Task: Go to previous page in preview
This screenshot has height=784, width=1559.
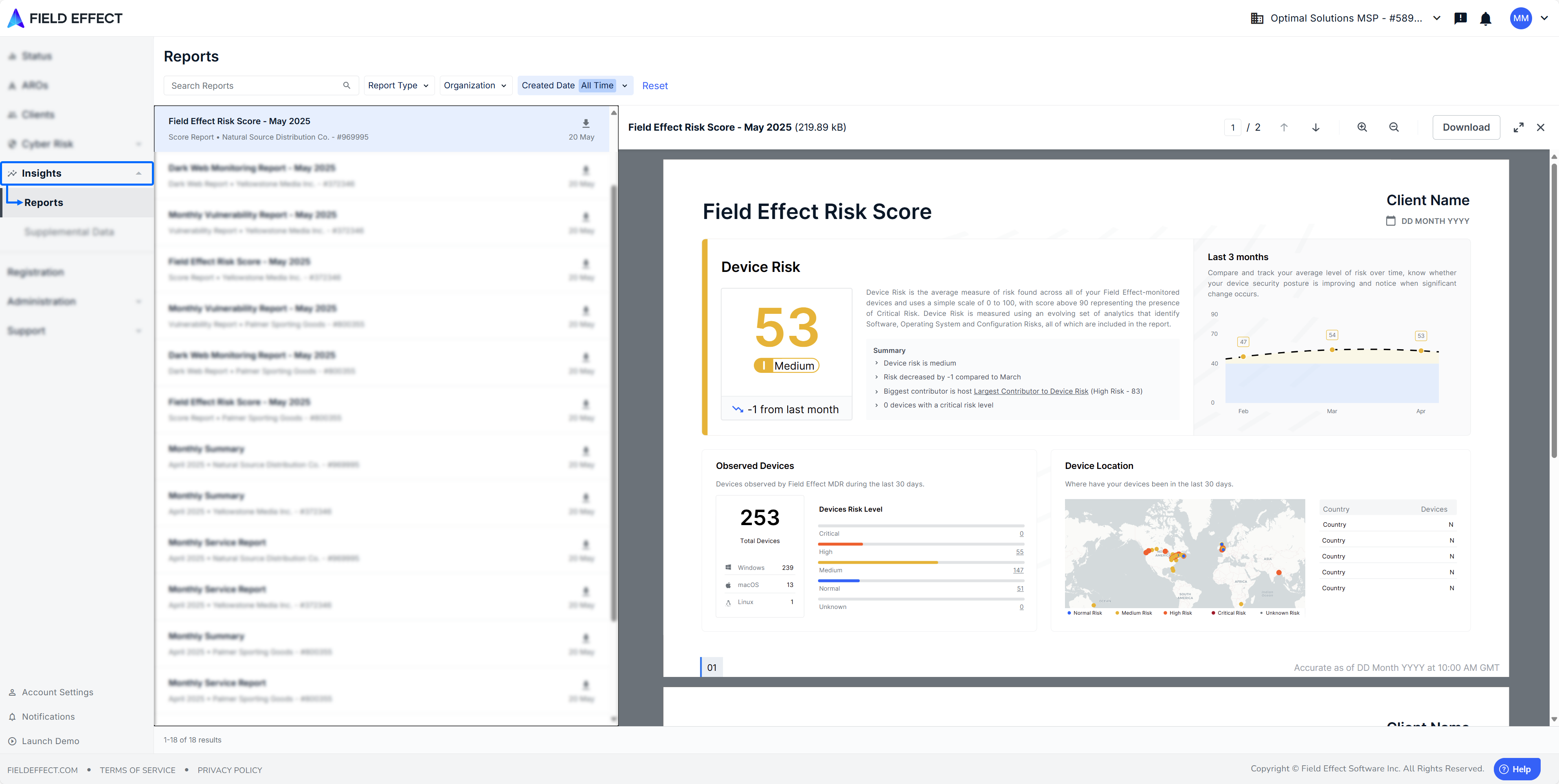Action: [x=1284, y=127]
